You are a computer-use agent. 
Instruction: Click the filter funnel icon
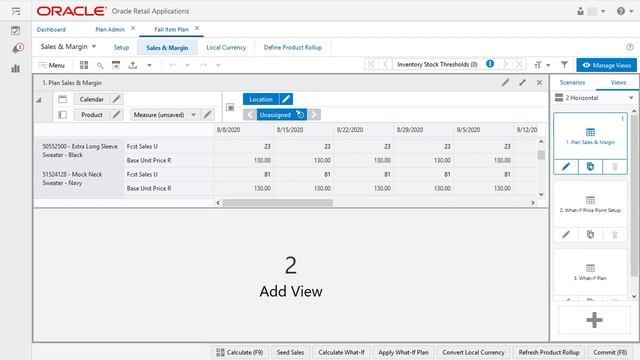pyautogui.click(x=564, y=64)
